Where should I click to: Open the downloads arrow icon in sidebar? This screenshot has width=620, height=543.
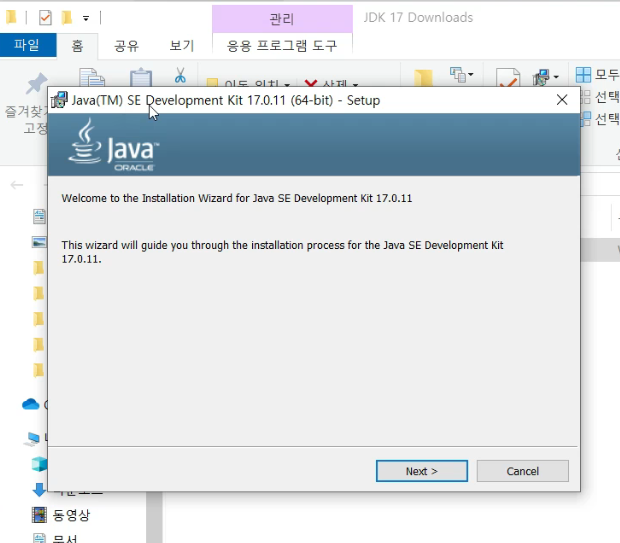point(39,490)
